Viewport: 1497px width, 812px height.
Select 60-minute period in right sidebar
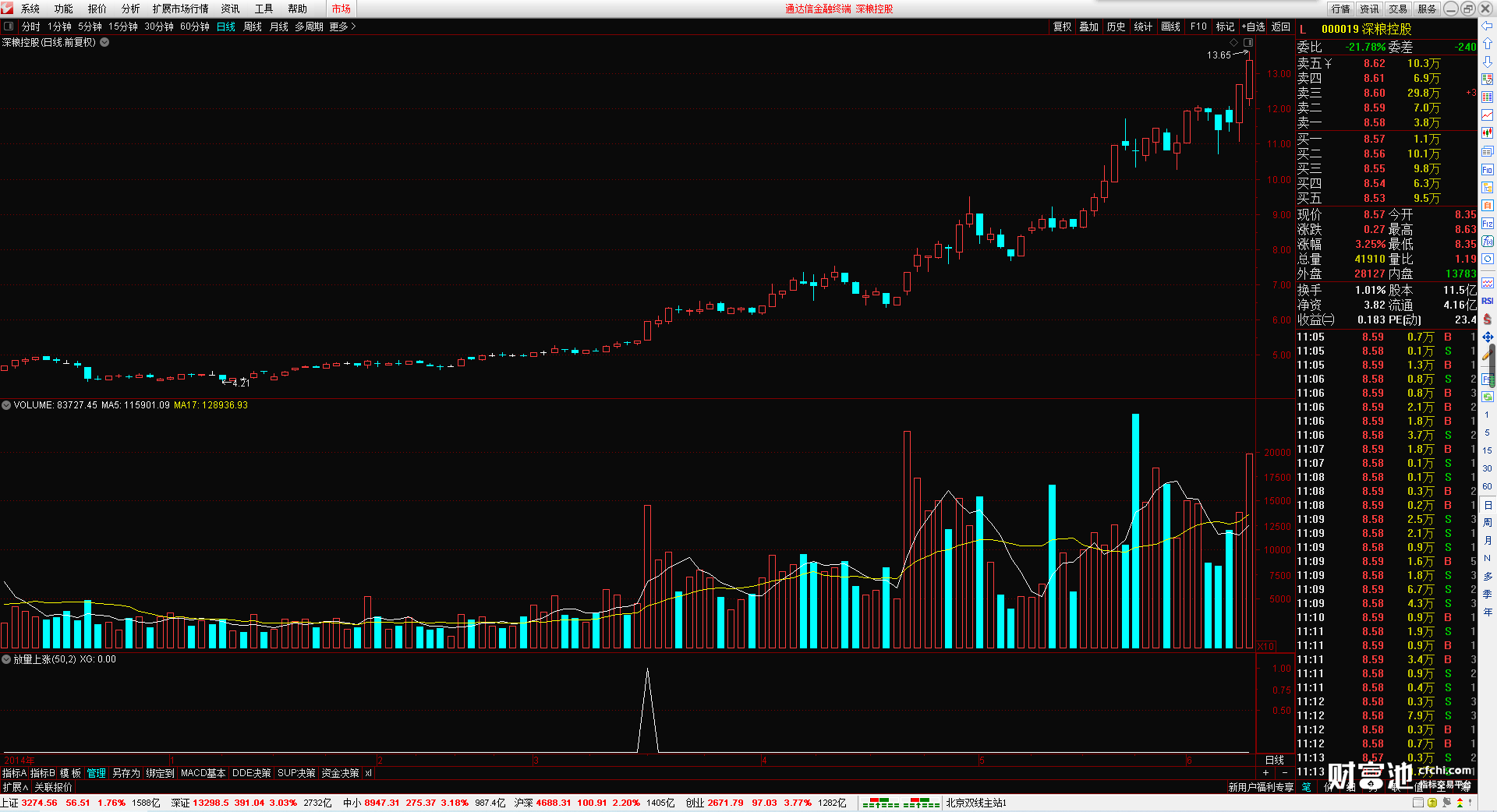click(x=1487, y=486)
